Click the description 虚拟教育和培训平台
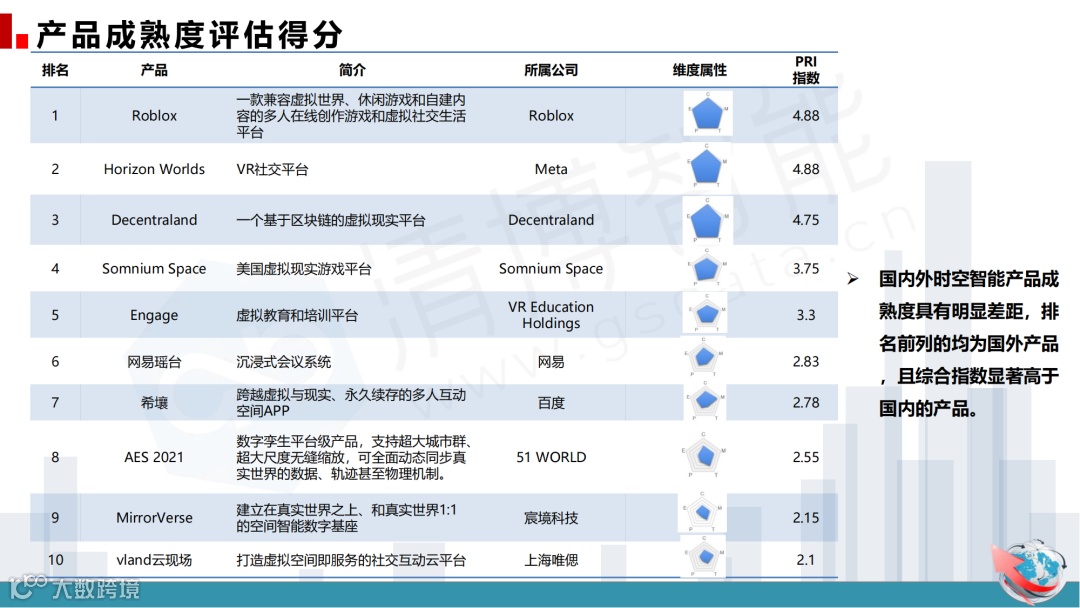This screenshot has width=1080, height=608. (x=297, y=315)
